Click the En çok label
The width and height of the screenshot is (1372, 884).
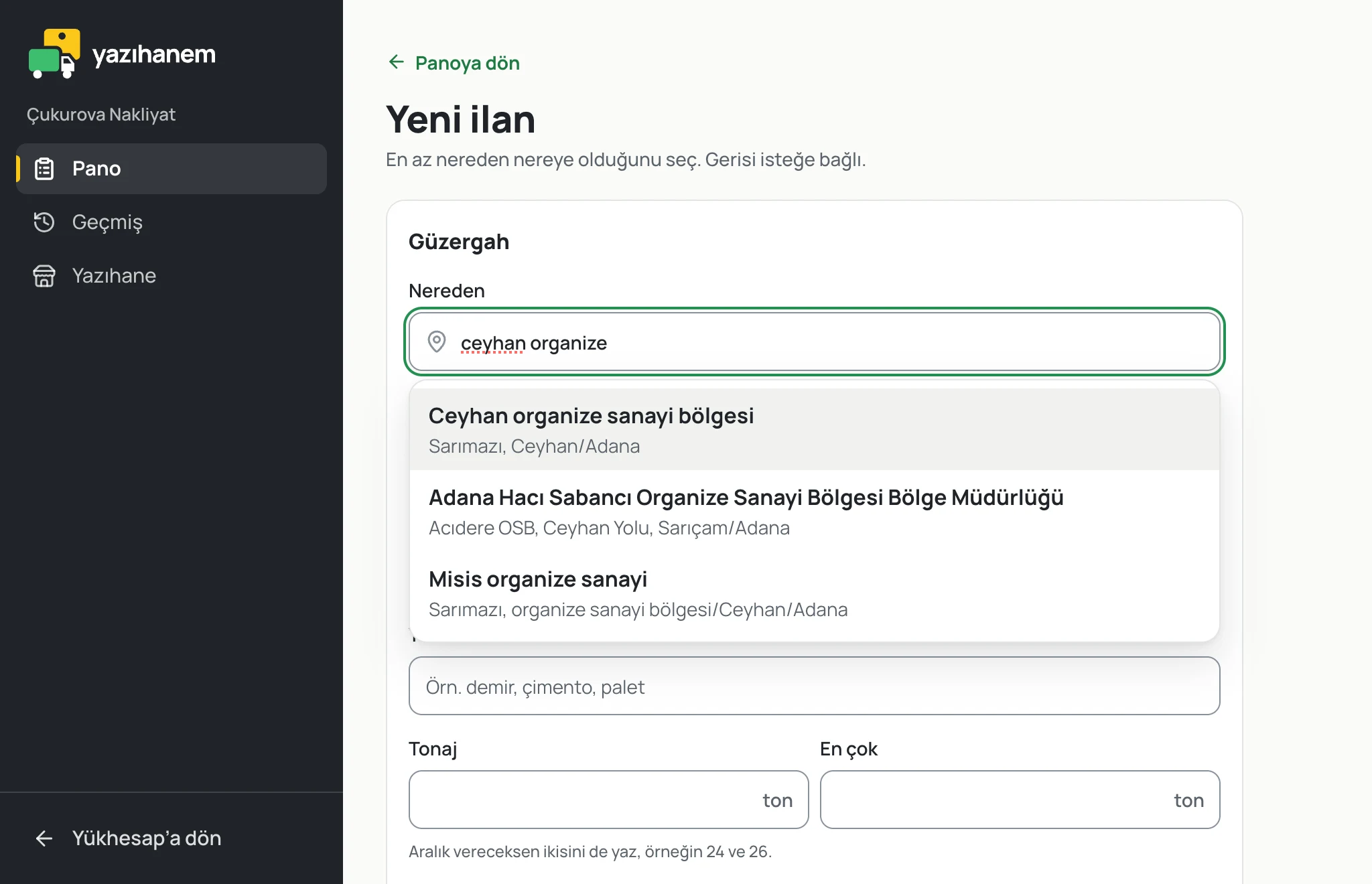click(849, 749)
